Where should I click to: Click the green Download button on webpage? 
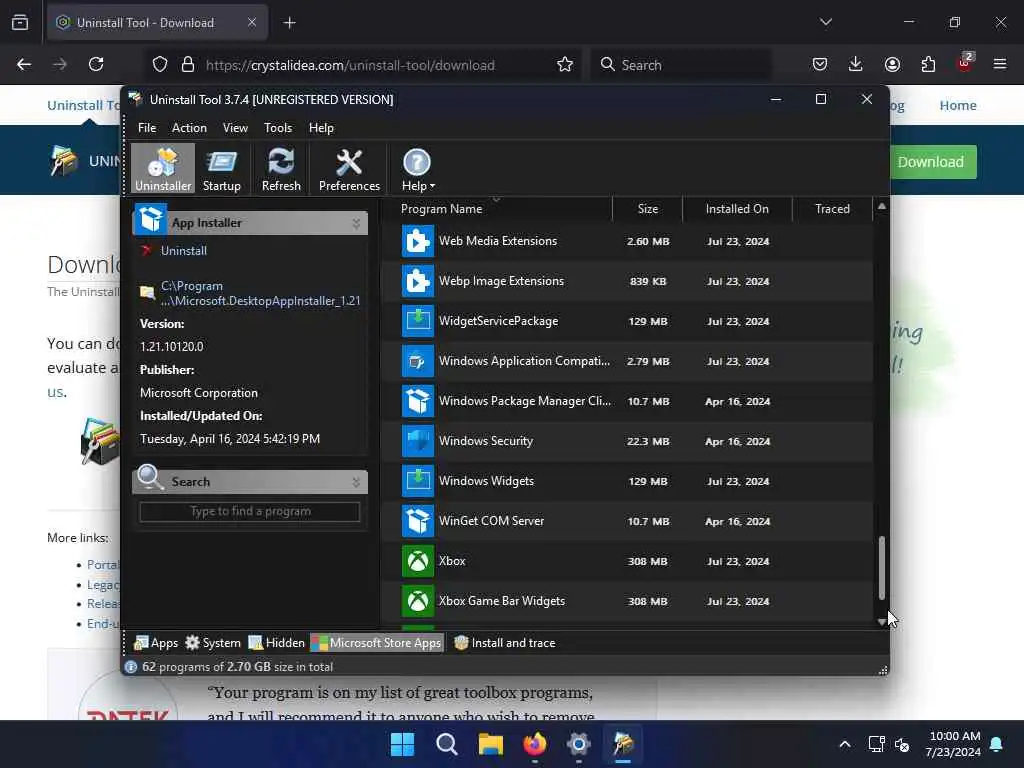(931, 162)
